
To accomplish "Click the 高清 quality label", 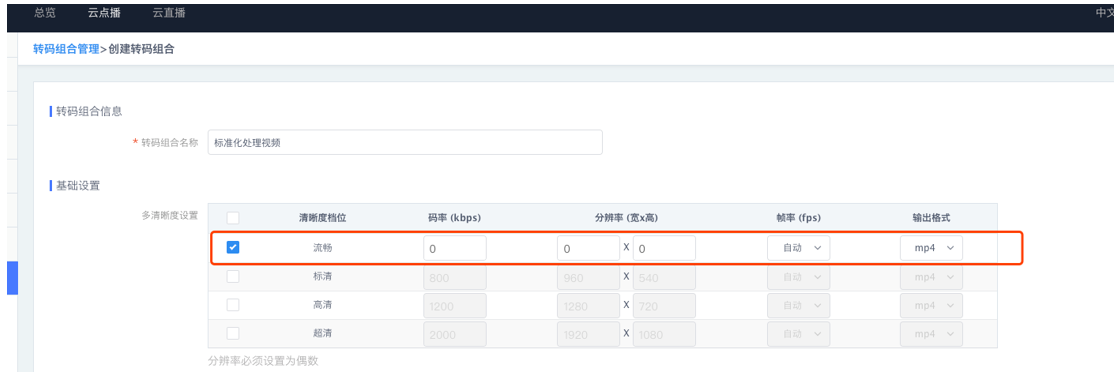I will click(x=322, y=305).
